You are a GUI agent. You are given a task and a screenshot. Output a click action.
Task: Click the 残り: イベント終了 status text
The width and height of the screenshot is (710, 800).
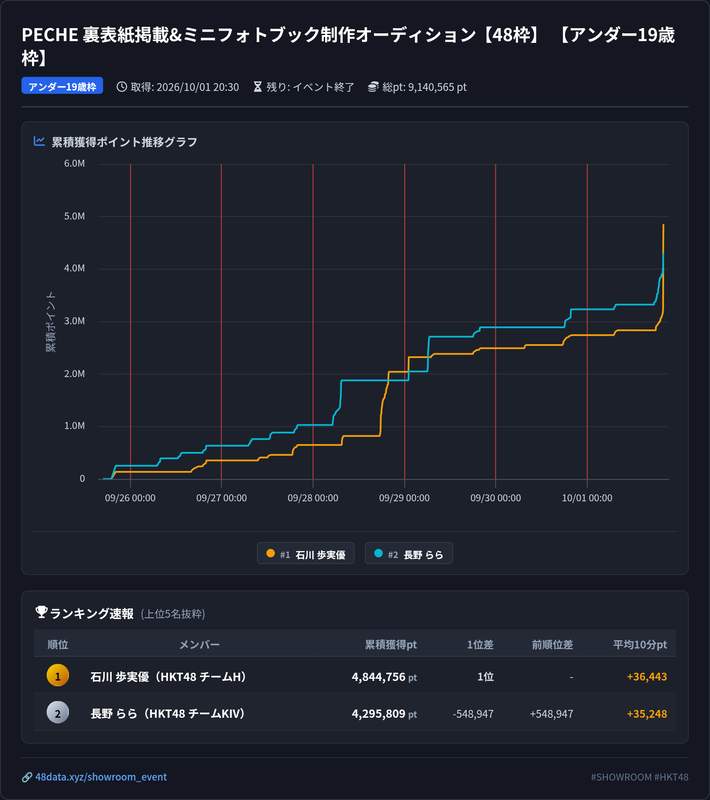tap(310, 87)
